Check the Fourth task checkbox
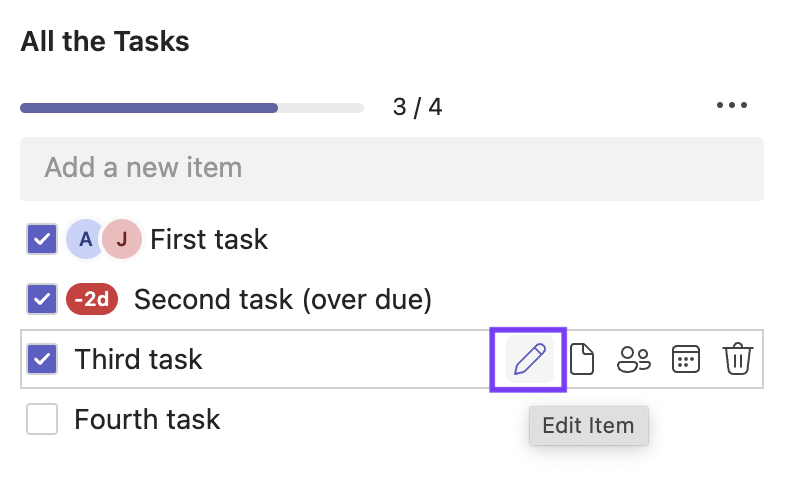Screen dimensions: 810x484 42,419
